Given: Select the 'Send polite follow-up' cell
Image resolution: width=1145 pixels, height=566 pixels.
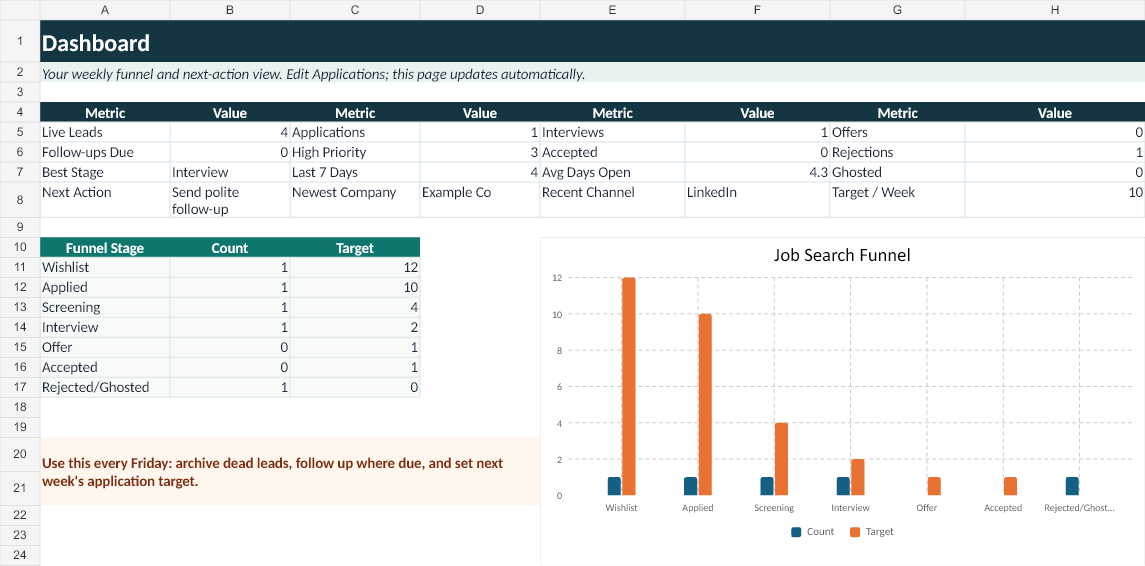Looking at the screenshot, I should pos(230,199).
